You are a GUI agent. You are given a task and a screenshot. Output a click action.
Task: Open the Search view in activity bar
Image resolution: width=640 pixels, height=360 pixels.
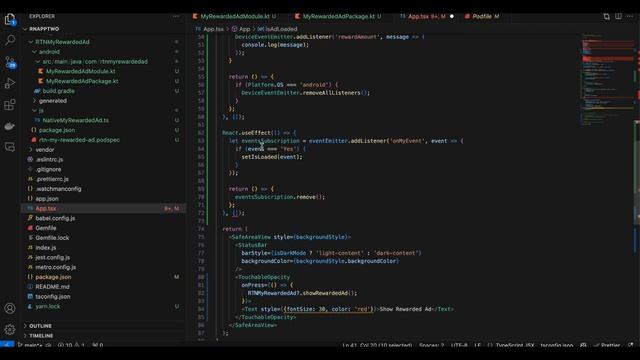[x=10, y=40]
